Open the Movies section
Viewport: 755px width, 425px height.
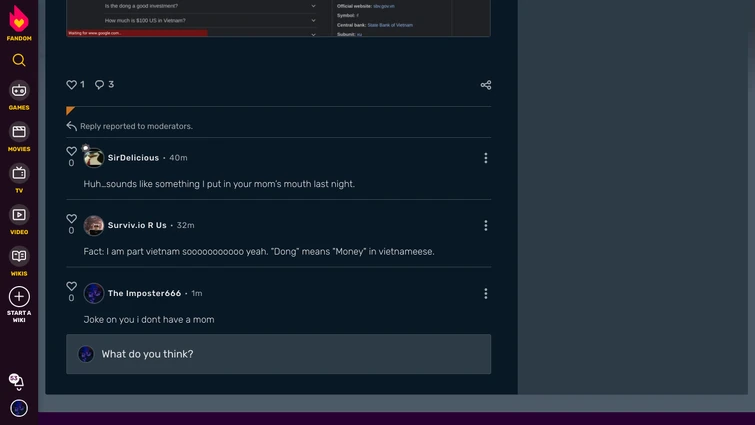click(x=19, y=137)
